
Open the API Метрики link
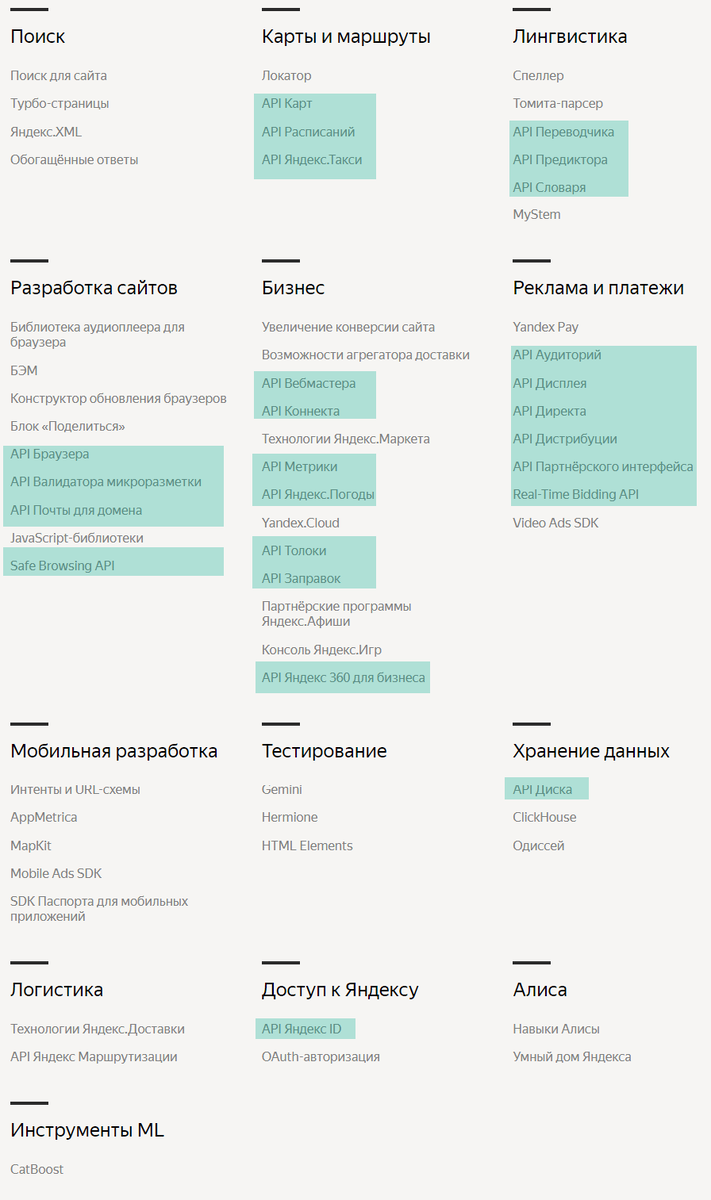(x=299, y=467)
